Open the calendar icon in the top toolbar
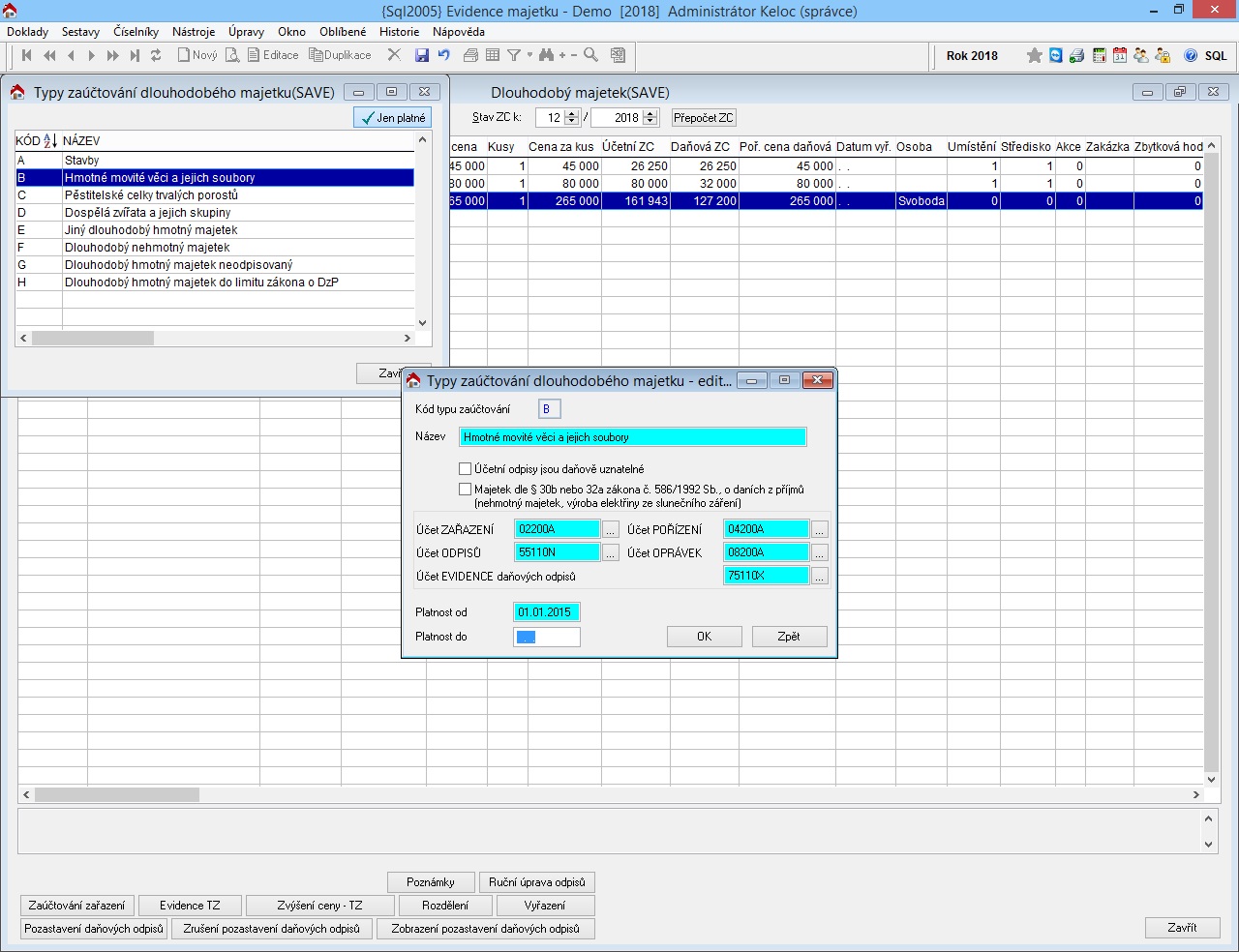Image resolution: width=1239 pixels, height=952 pixels. (1120, 55)
